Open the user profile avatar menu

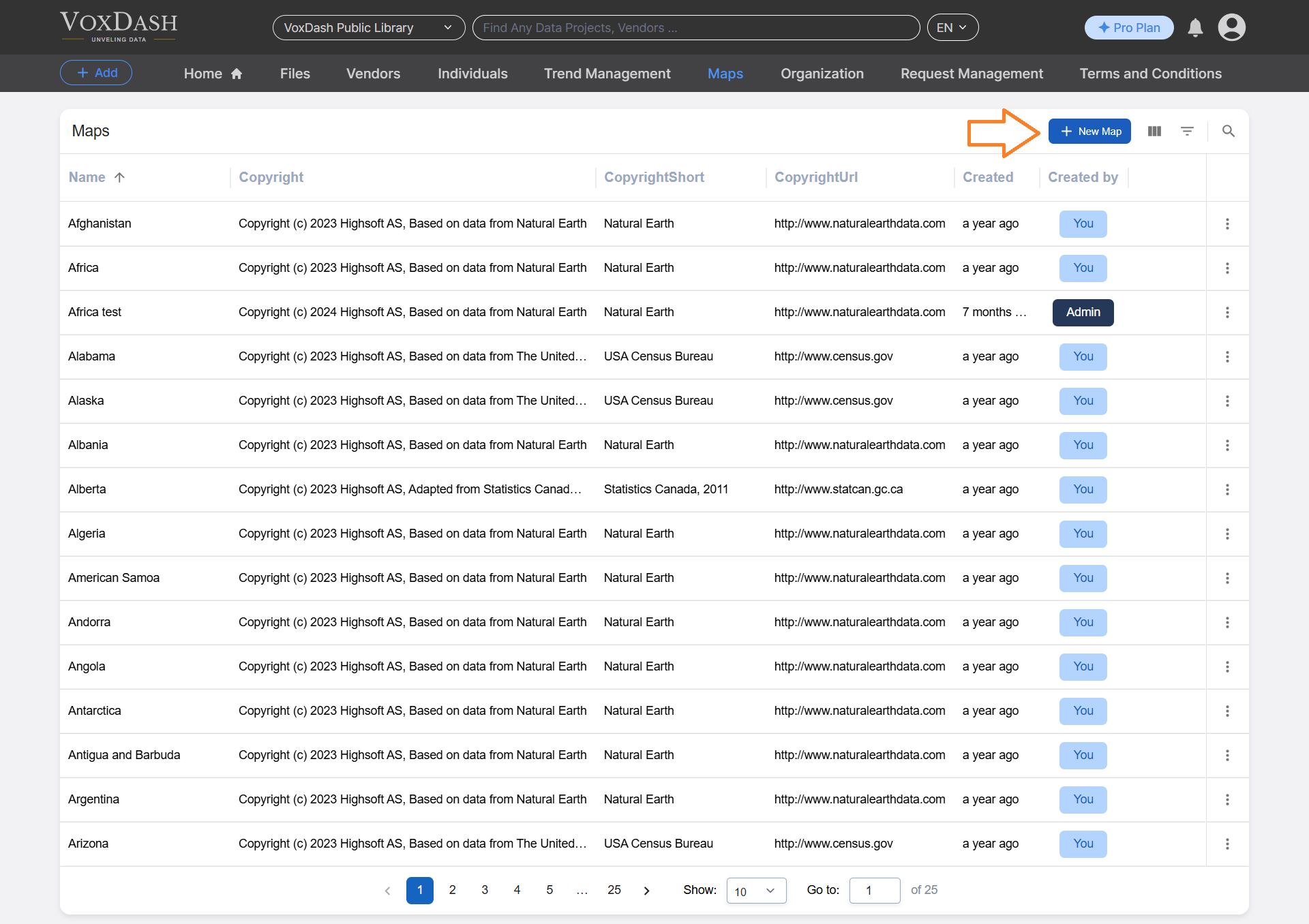pyautogui.click(x=1231, y=28)
